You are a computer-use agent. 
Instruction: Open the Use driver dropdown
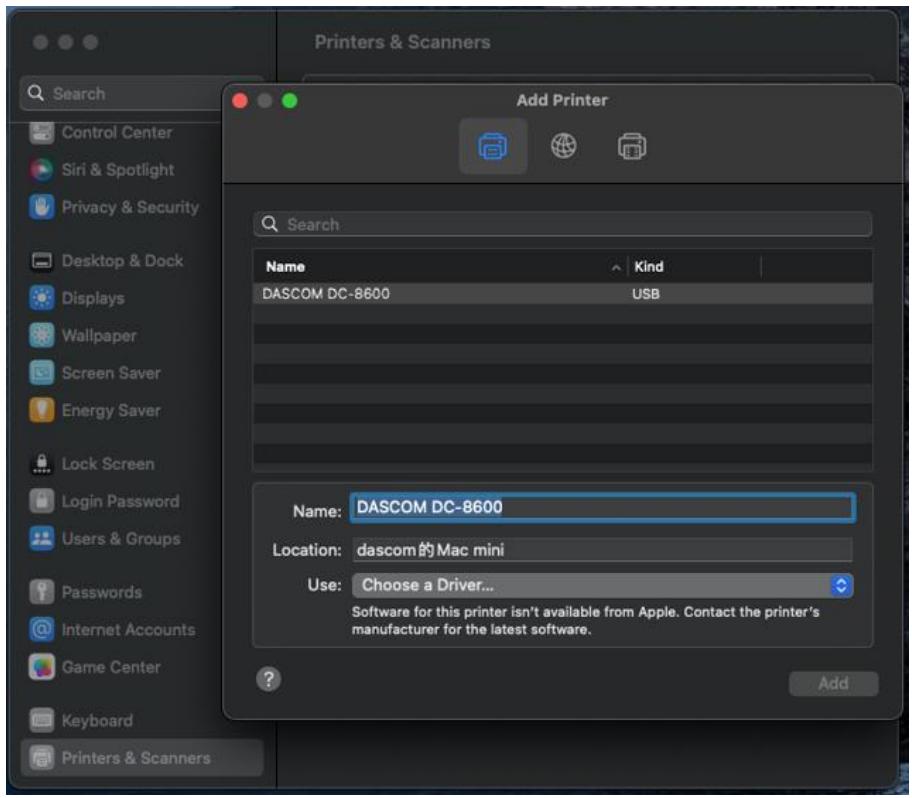602,585
